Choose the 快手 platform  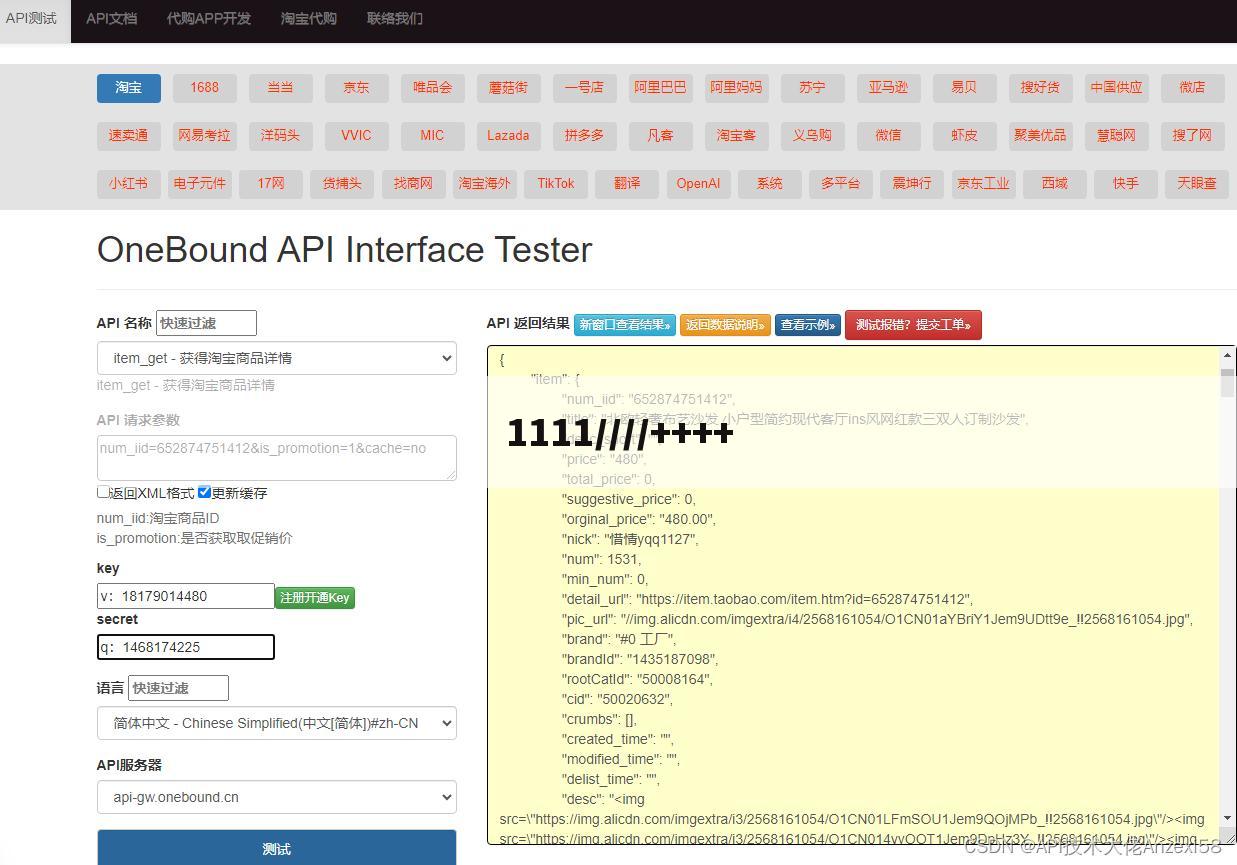click(1126, 183)
